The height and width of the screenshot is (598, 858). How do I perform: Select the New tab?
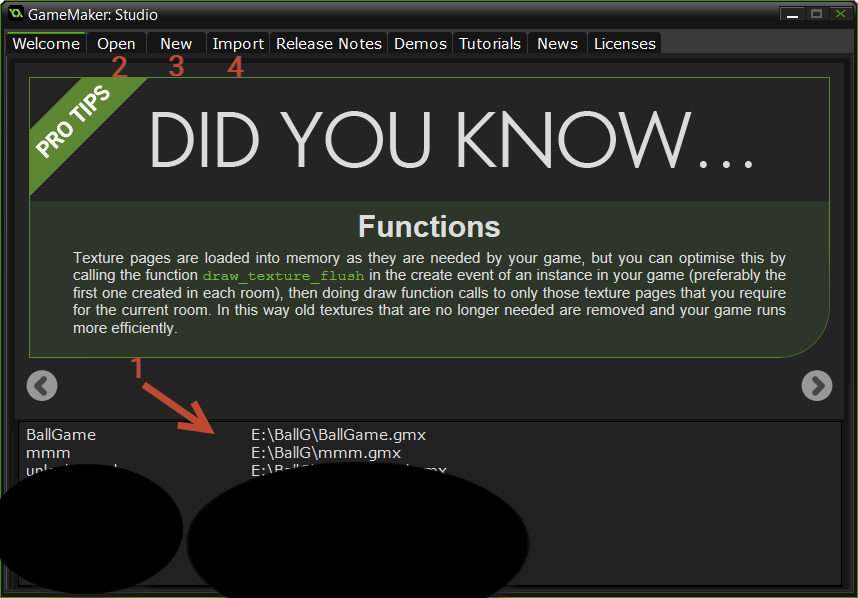(x=176, y=44)
